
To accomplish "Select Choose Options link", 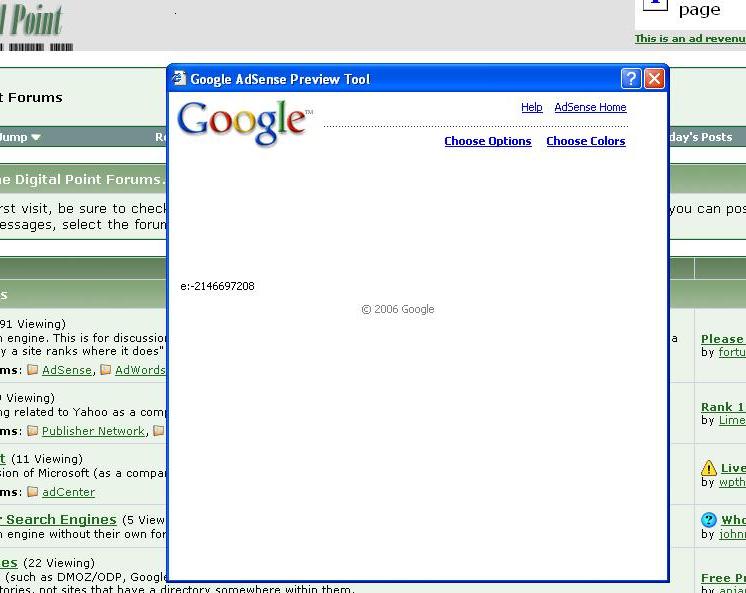I will (x=488, y=141).
